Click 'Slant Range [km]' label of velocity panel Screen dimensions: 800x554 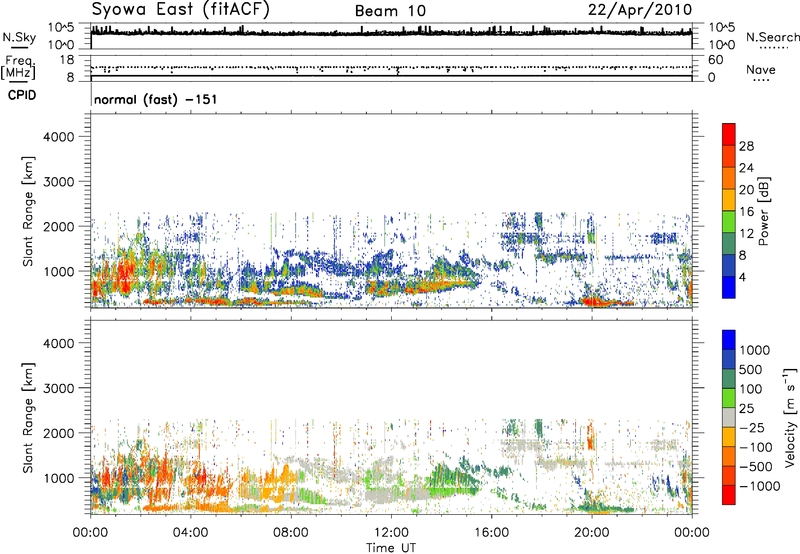(x=28, y=418)
